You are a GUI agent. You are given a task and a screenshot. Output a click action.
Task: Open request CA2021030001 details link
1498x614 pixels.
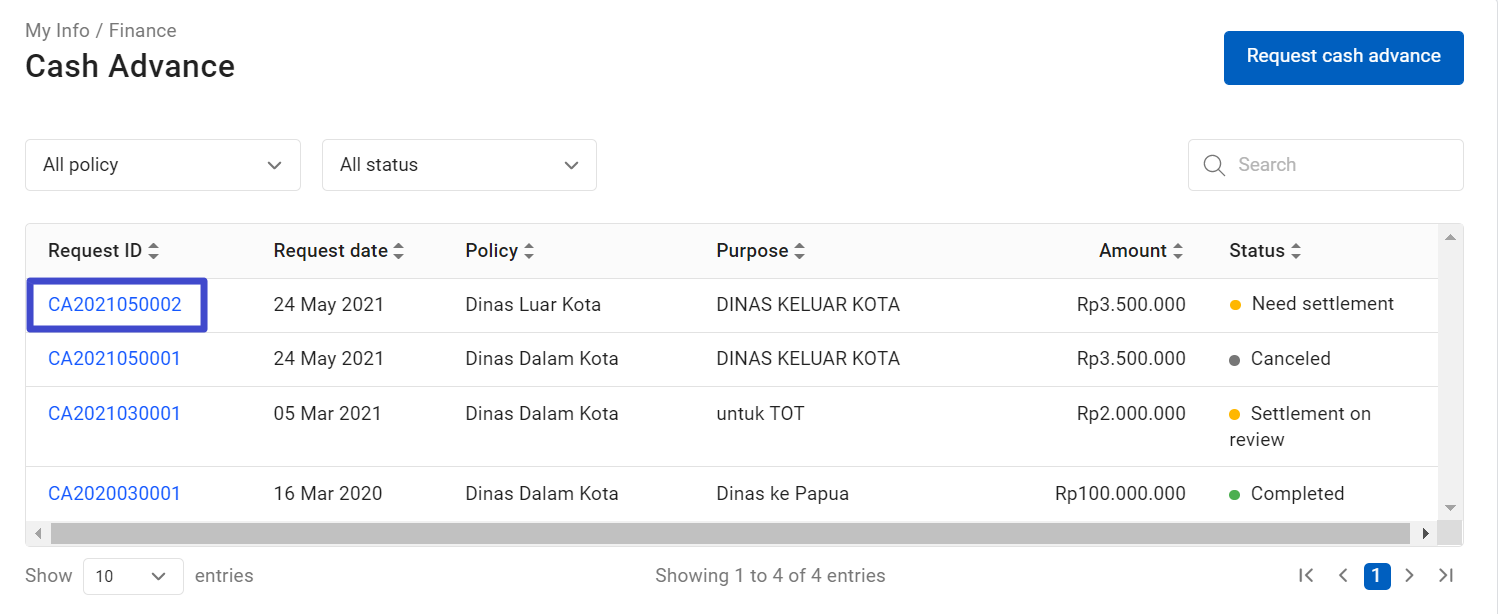pos(114,413)
